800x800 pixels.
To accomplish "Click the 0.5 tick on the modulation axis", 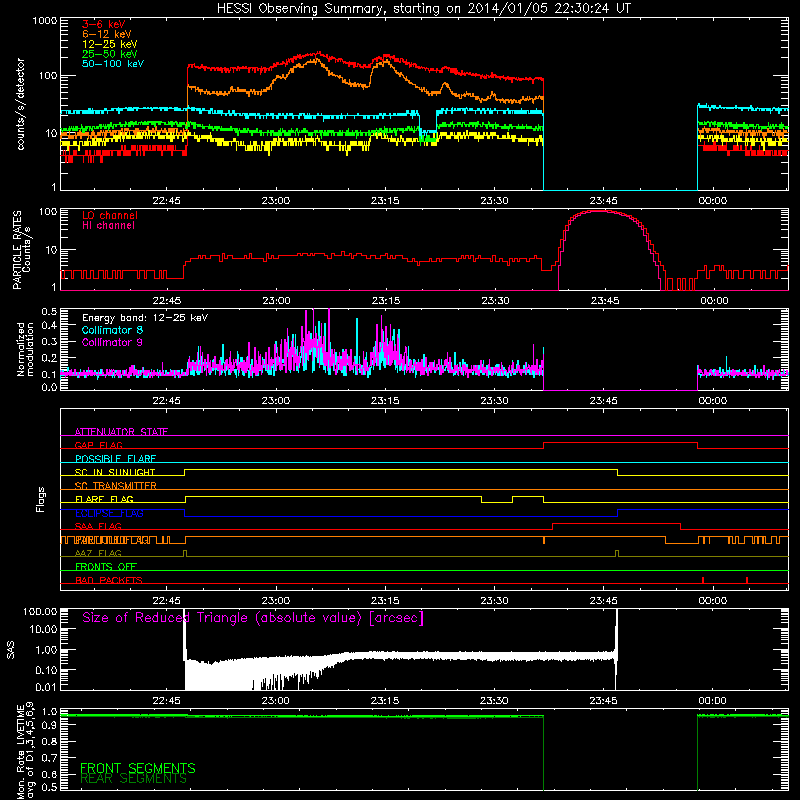I will pos(49,312).
